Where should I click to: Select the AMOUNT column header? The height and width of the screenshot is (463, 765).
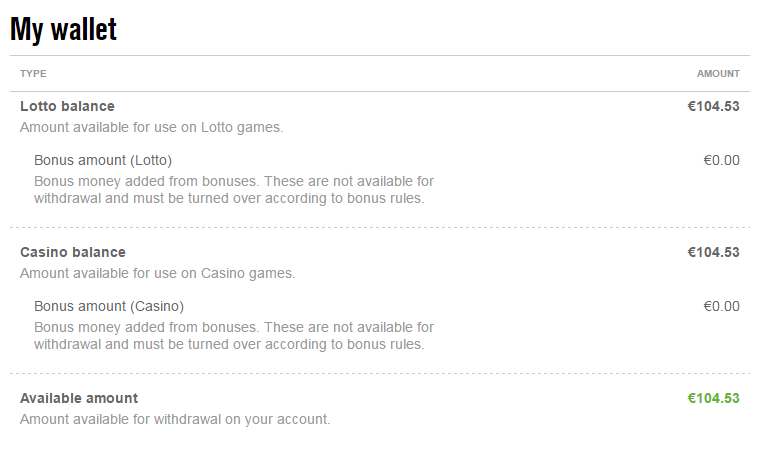click(x=718, y=74)
